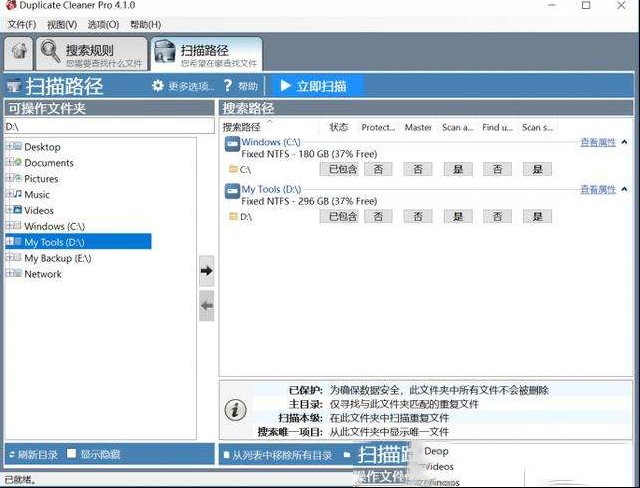Open the 选项(O) menu
This screenshot has width=640, height=488.
pos(103,24)
